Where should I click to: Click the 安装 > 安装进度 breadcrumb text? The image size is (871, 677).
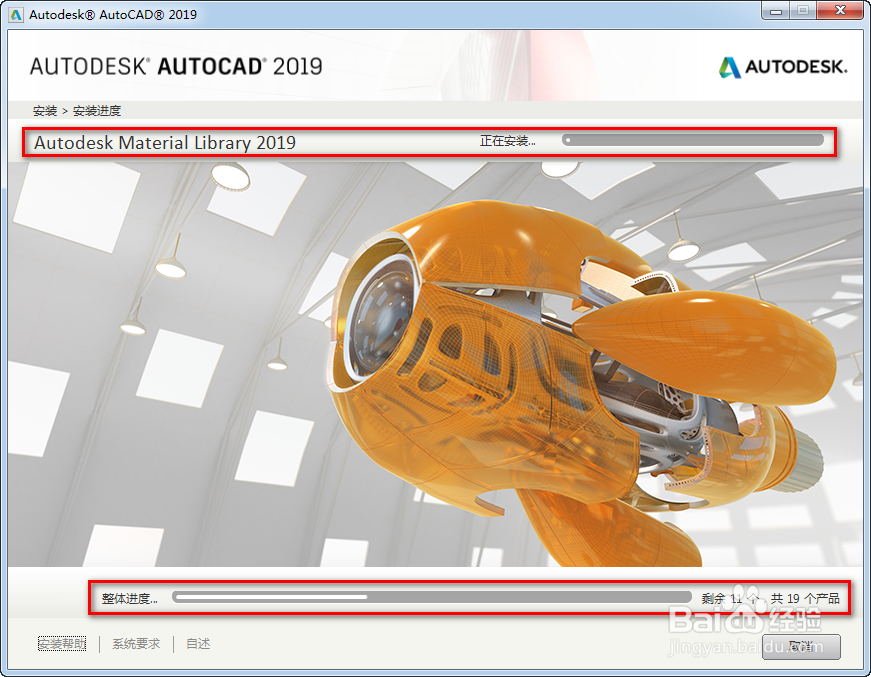[x=77, y=111]
